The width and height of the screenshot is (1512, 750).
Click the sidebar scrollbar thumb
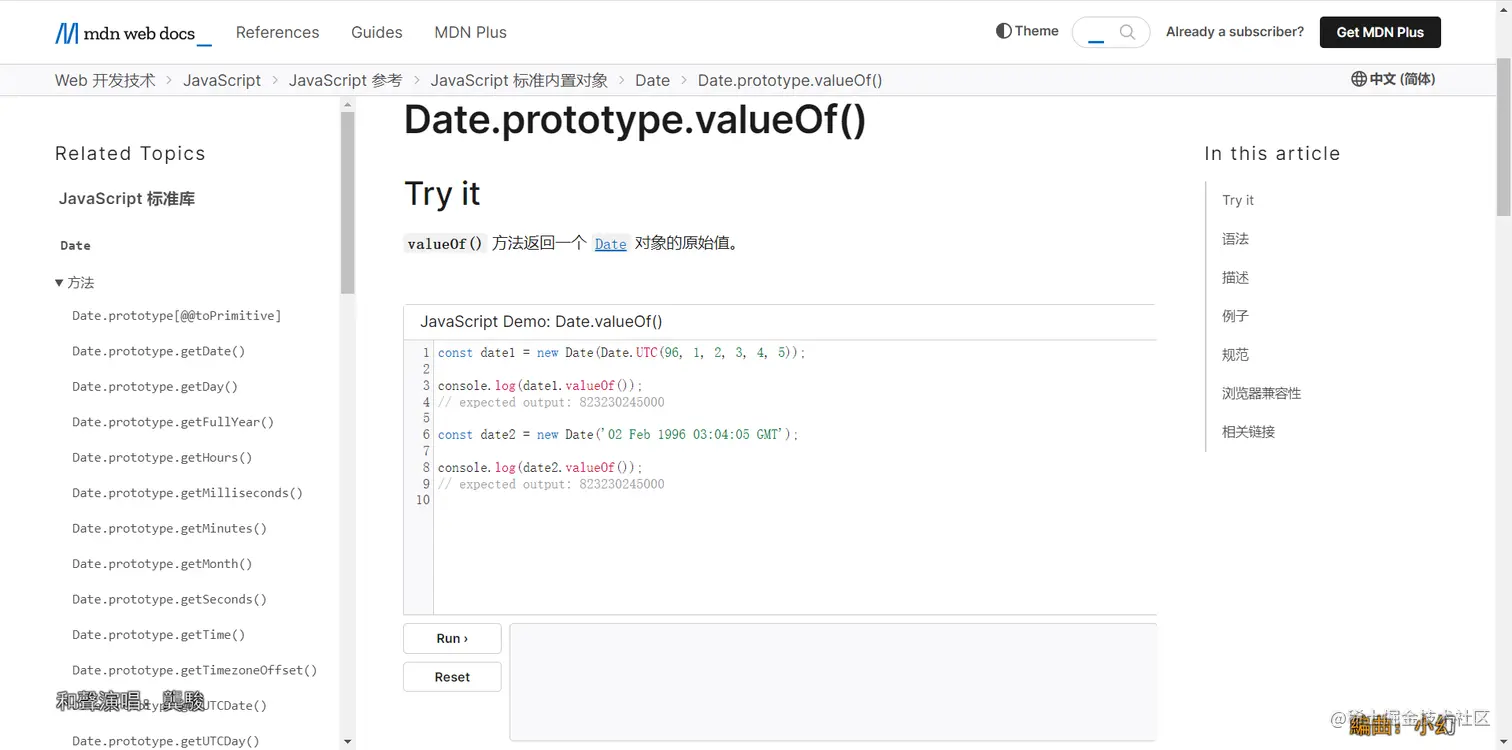pos(347,202)
